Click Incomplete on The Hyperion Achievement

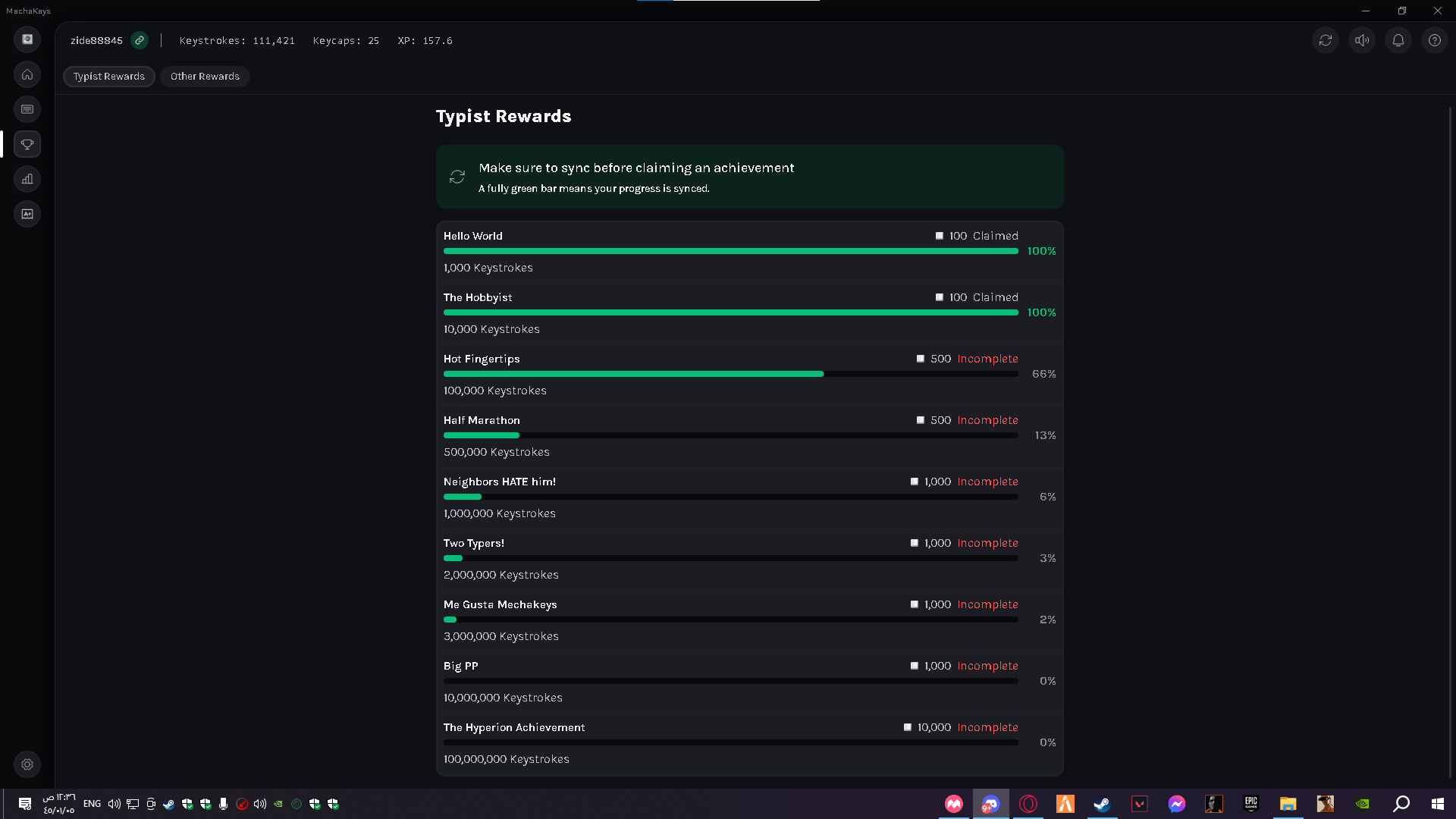click(987, 727)
